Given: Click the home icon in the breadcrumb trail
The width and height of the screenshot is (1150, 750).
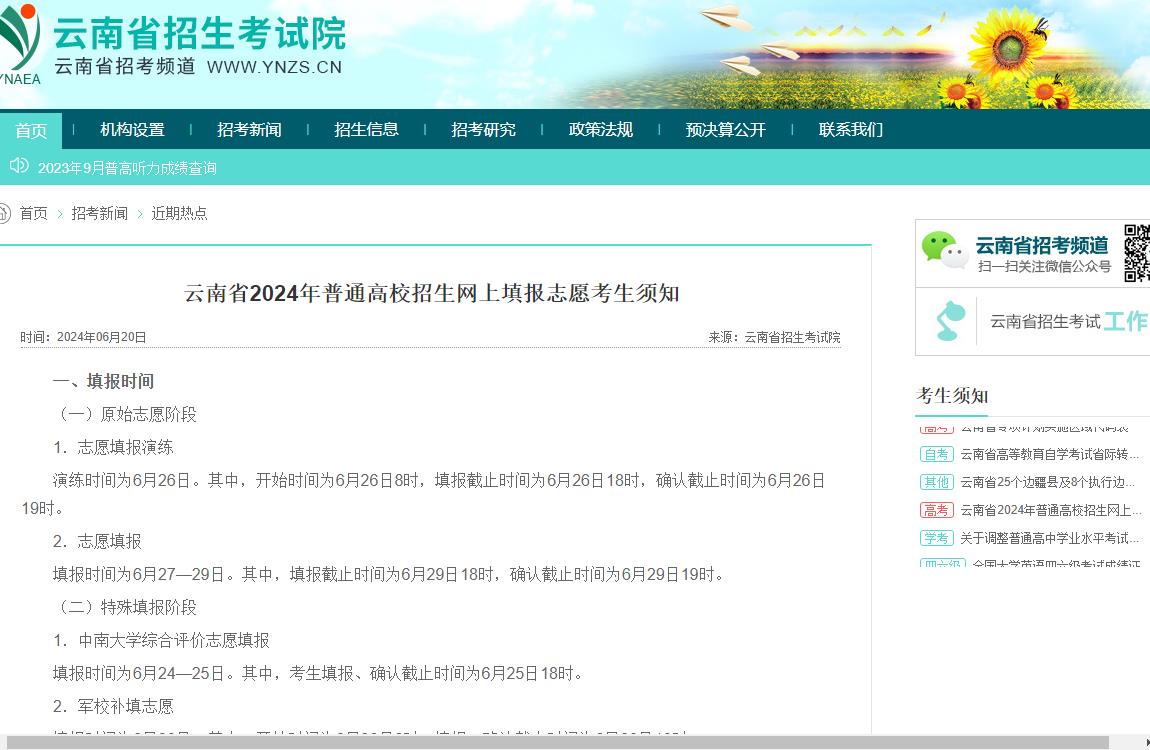Looking at the screenshot, I should 7,211.
